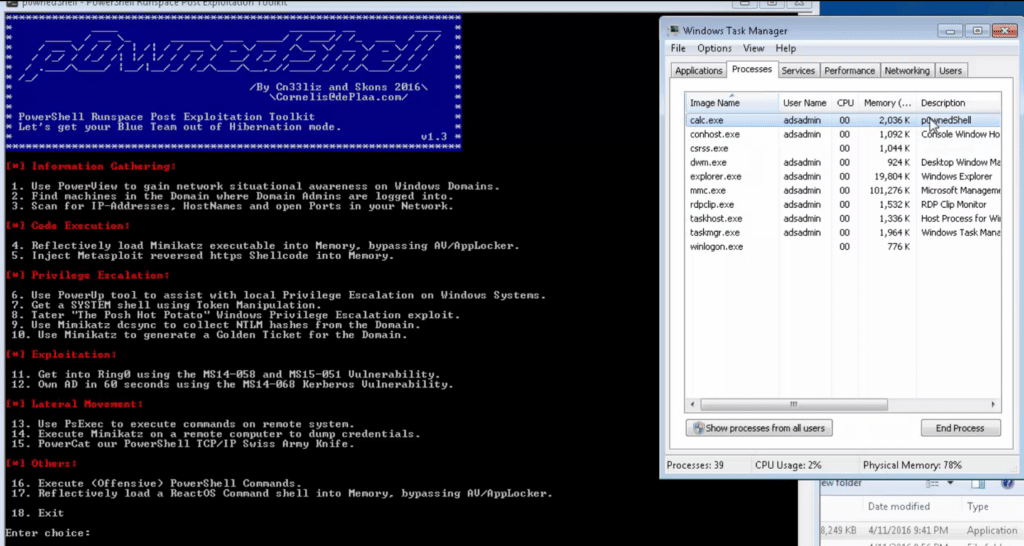Click the preview pane icon in Explorer window
The image size is (1024, 546).
coord(978,483)
